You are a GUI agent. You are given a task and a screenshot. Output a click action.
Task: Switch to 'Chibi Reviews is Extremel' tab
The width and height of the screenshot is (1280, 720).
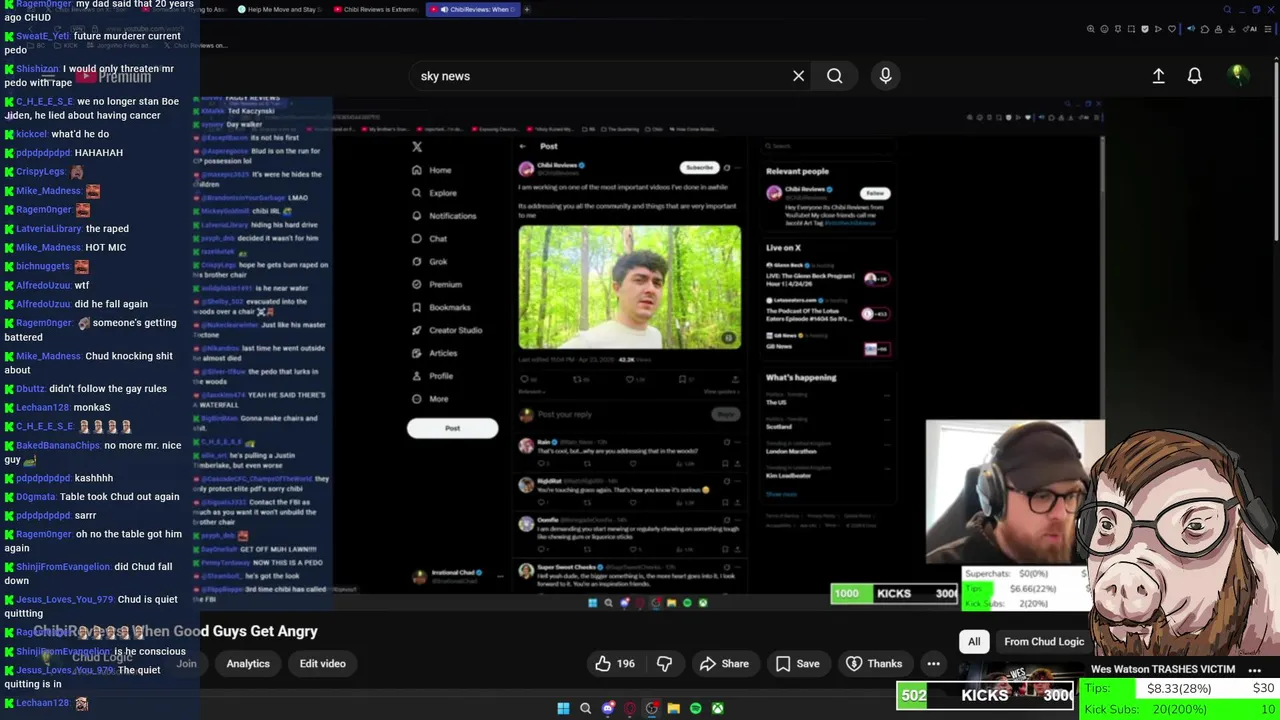tap(375, 10)
